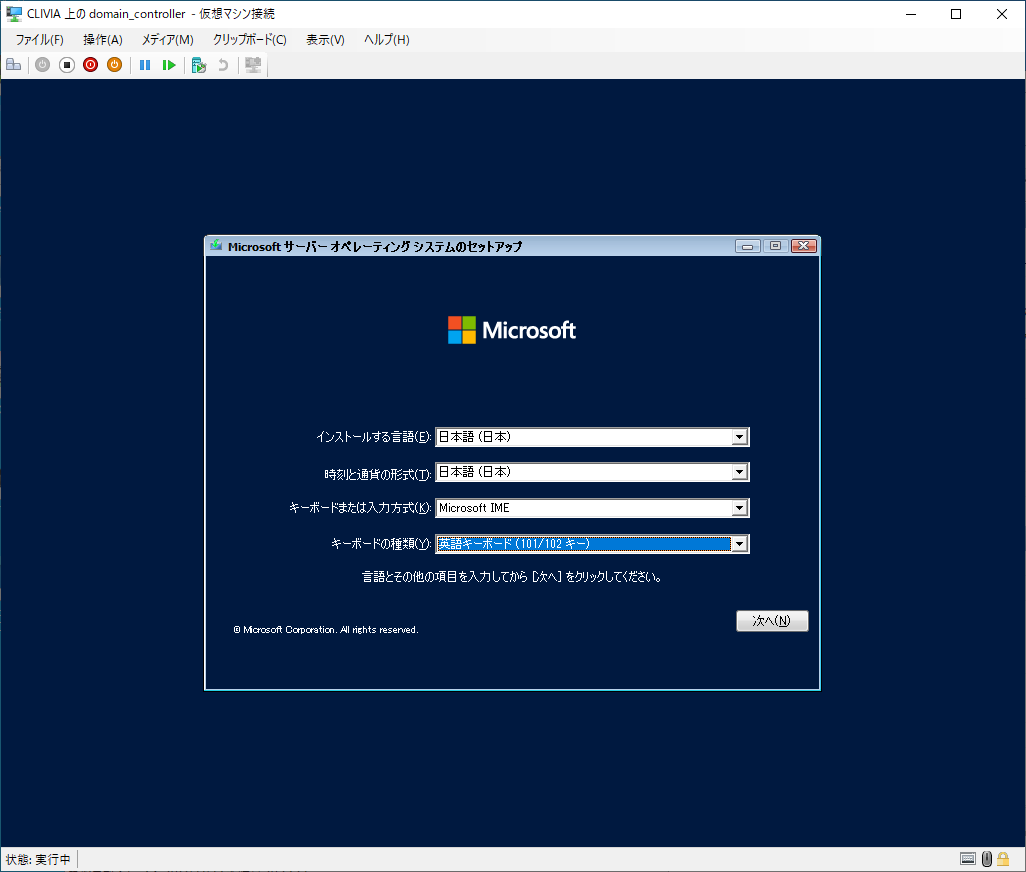Viewport: 1026px width, 872px height.
Task: Click the grayed-out Start VM power icon
Action: point(43,65)
